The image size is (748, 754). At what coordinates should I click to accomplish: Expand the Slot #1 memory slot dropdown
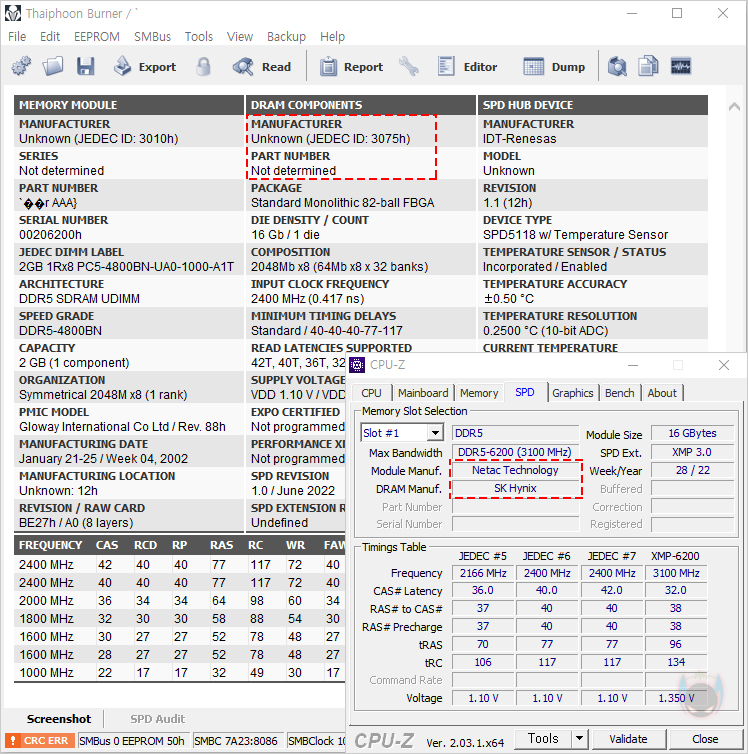[x=435, y=433]
